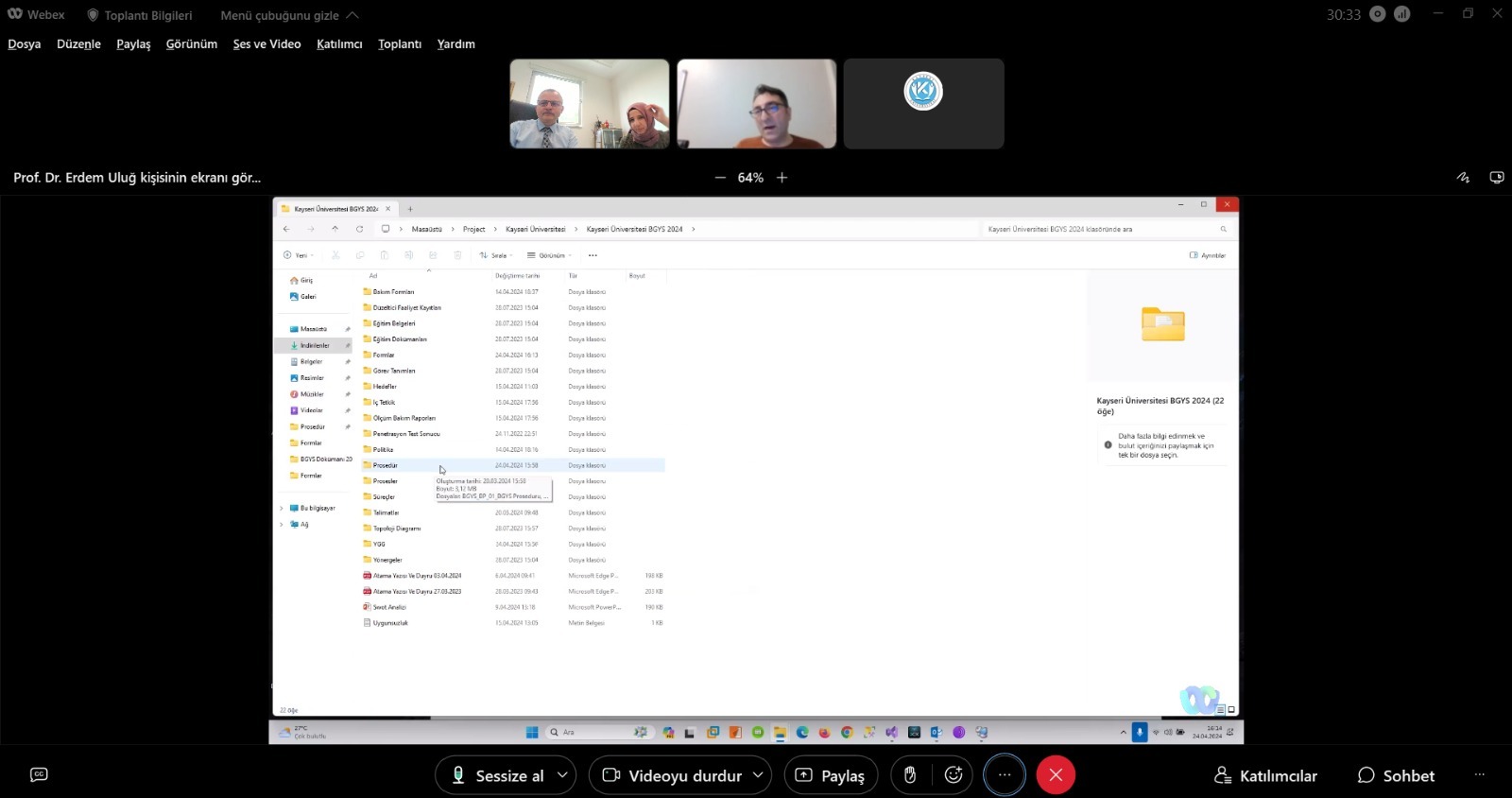Select video thumbnail with two participants
The height and width of the screenshot is (798, 1512).
pyautogui.click(x=590, y=104)
